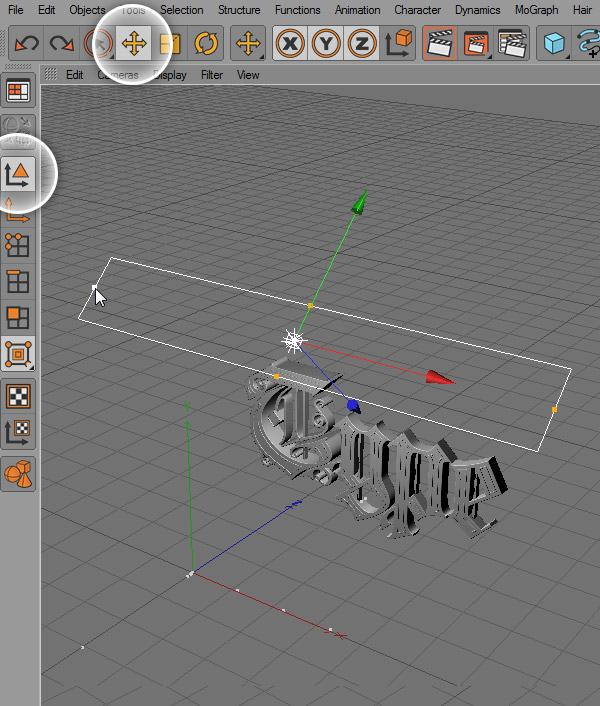
Task: Open the main Edit menu
Action: 46,10
